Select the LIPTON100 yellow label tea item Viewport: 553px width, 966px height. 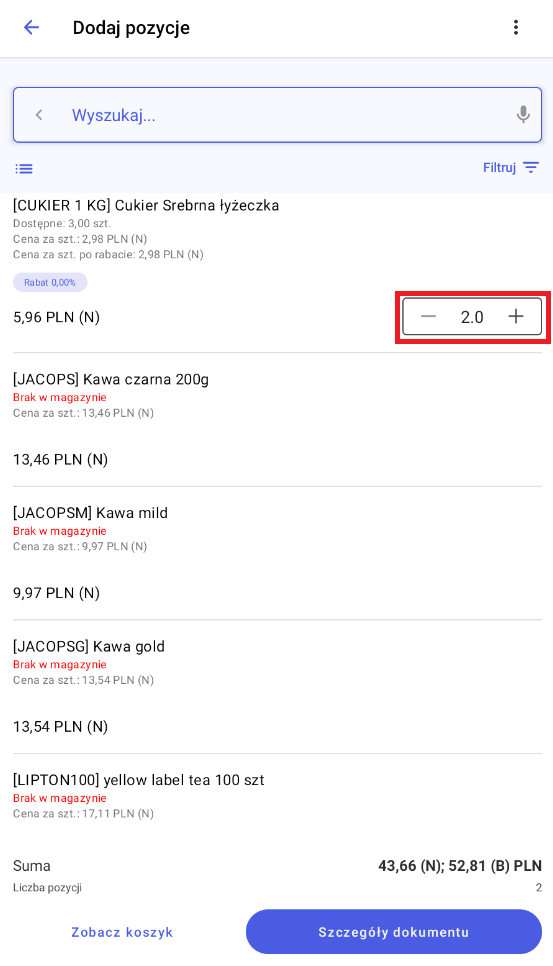277,798
